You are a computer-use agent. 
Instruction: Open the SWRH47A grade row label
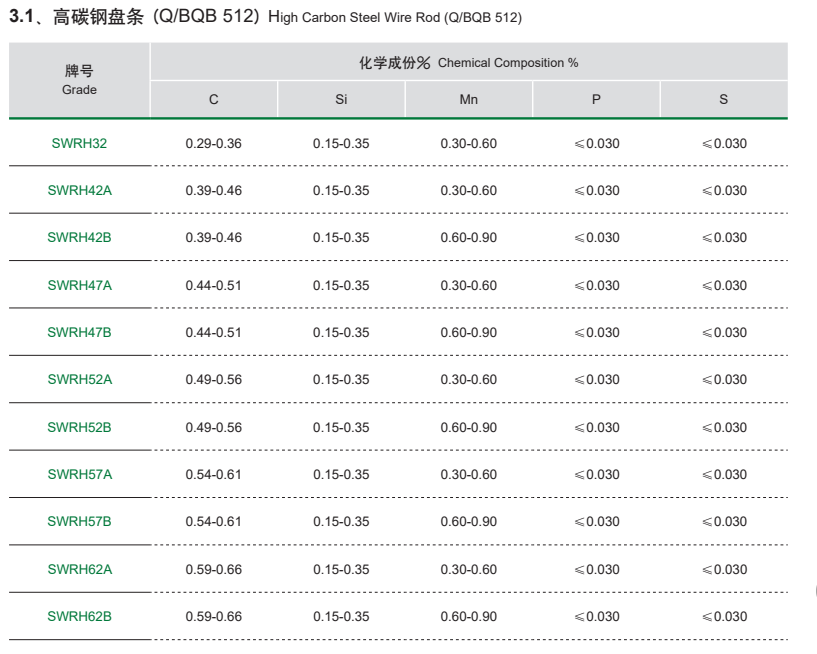79,285
